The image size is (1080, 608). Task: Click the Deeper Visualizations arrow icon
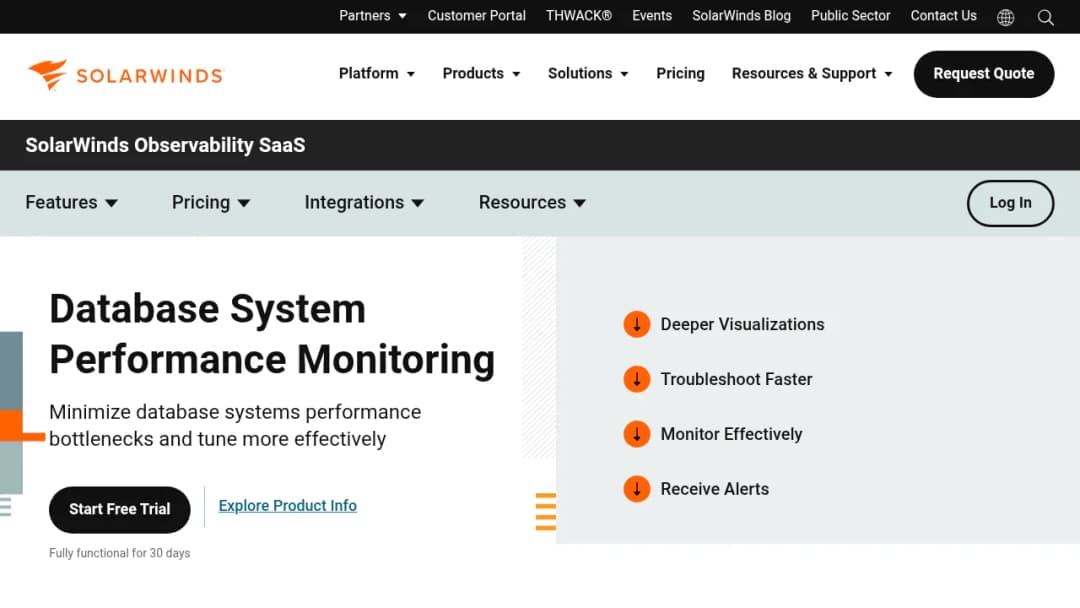click(636, 324)
